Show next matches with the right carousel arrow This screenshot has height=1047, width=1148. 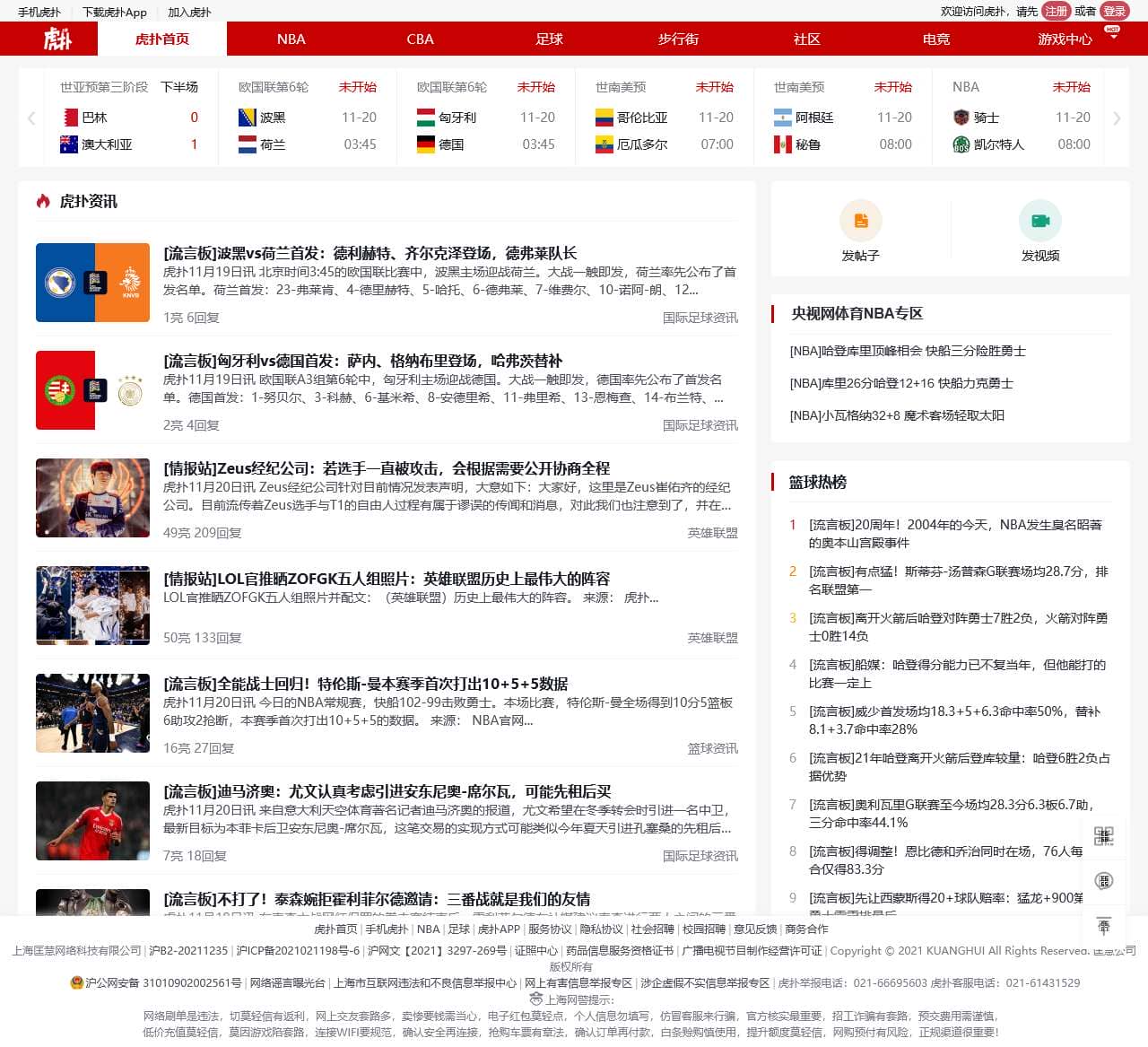pyautogui.click(x=1117, y=118)
